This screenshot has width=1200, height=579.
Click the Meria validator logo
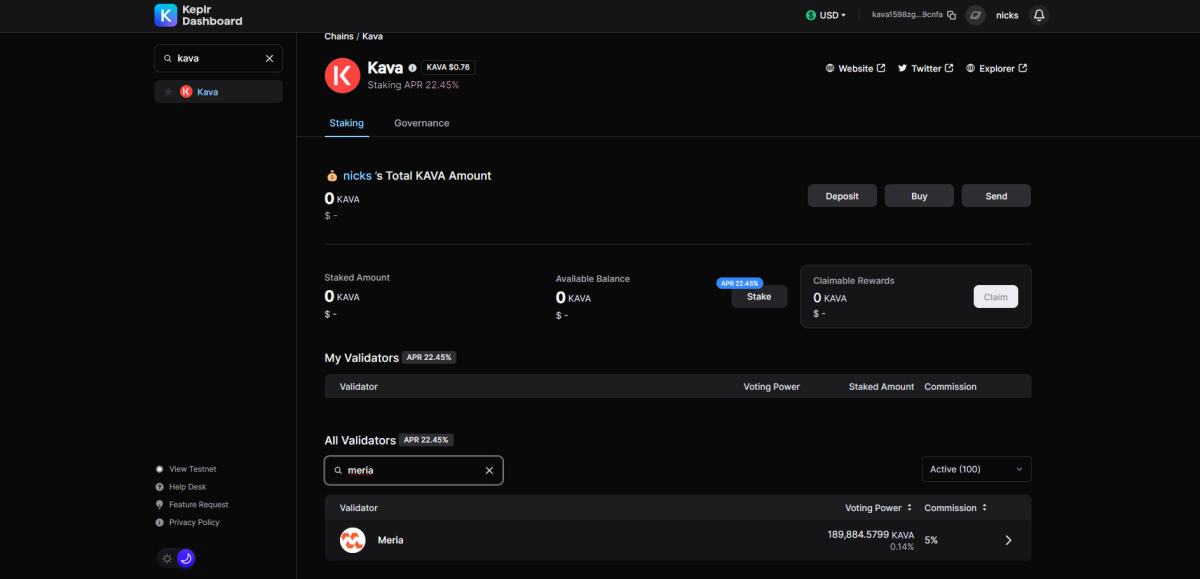352,540
